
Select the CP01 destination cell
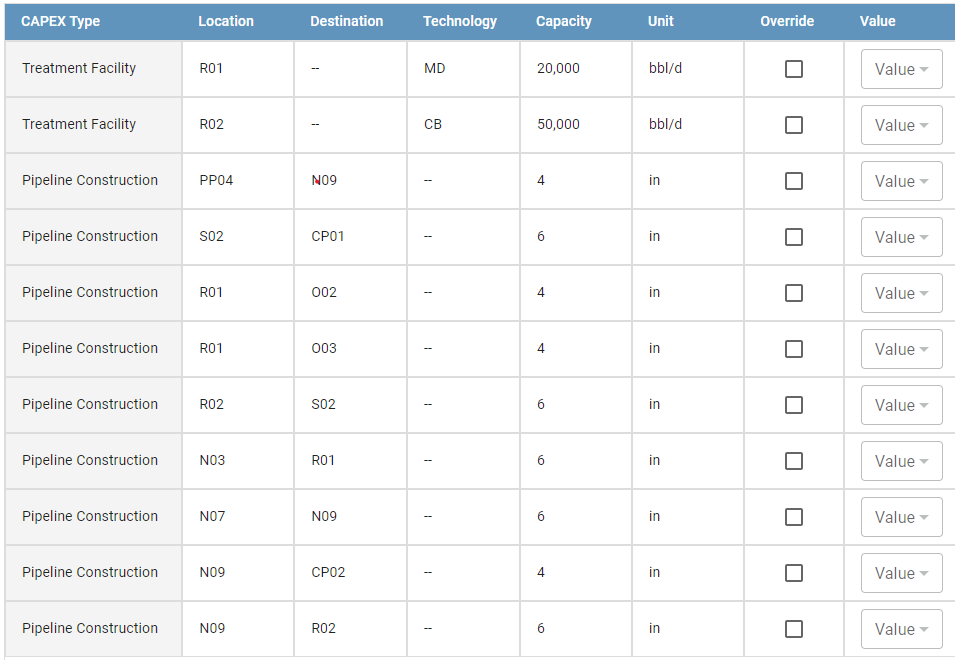[x=350, y=236]
